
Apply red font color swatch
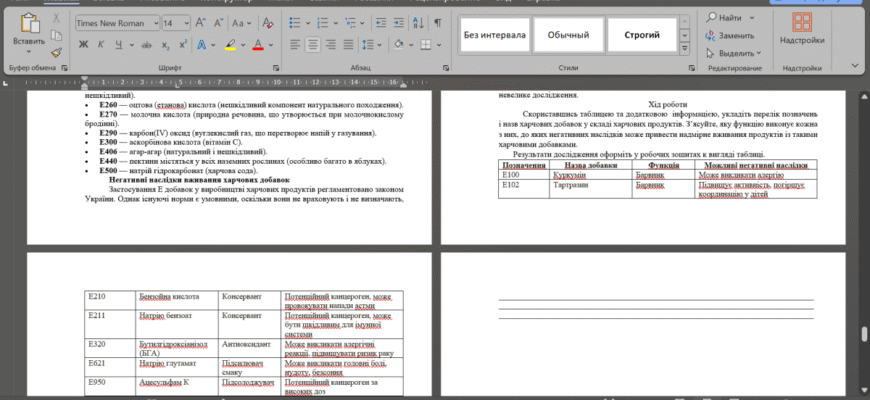click(257, 44)
